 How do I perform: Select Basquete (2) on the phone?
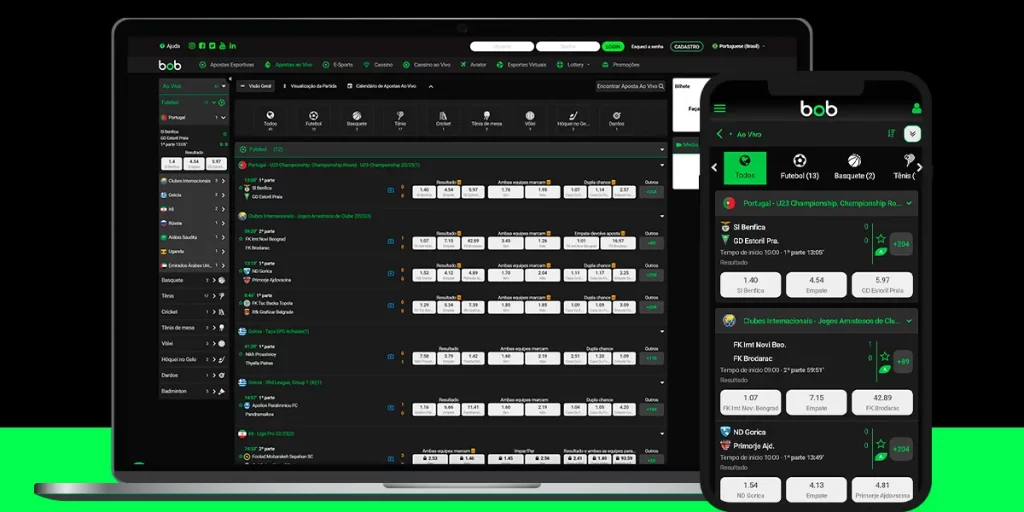pos(854,167)
